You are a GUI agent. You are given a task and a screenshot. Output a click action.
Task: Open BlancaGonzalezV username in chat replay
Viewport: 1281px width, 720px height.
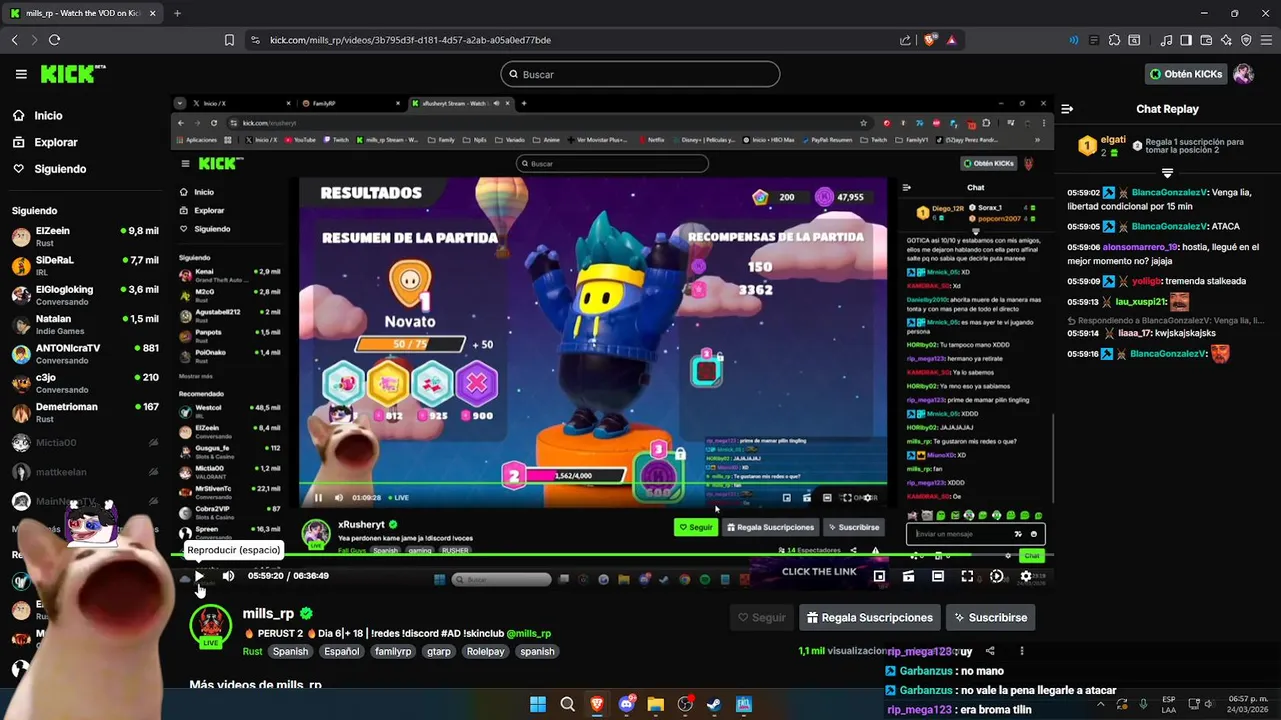[1168, 193]
